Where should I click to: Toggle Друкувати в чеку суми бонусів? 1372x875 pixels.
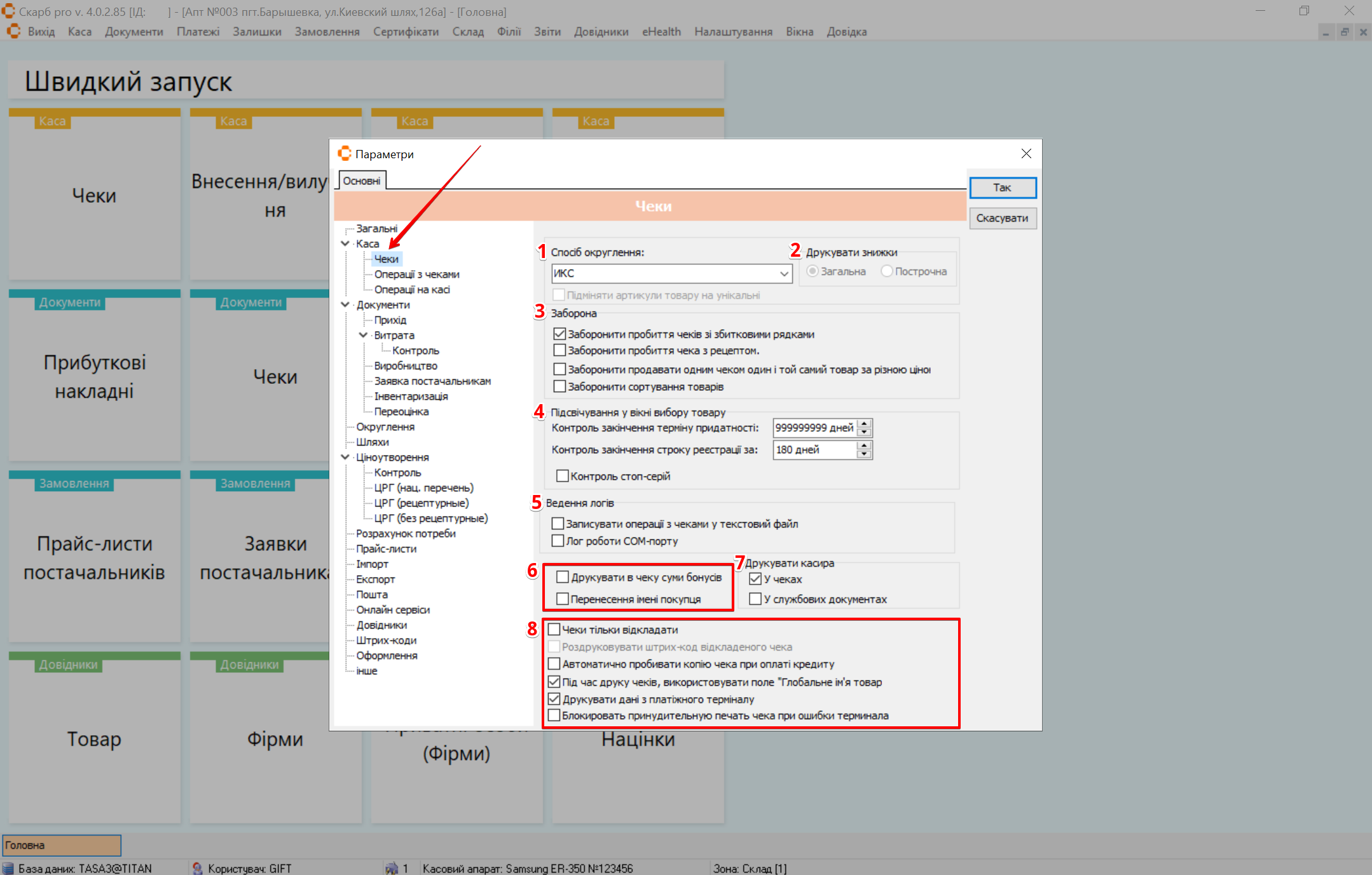tap(563, 577)
